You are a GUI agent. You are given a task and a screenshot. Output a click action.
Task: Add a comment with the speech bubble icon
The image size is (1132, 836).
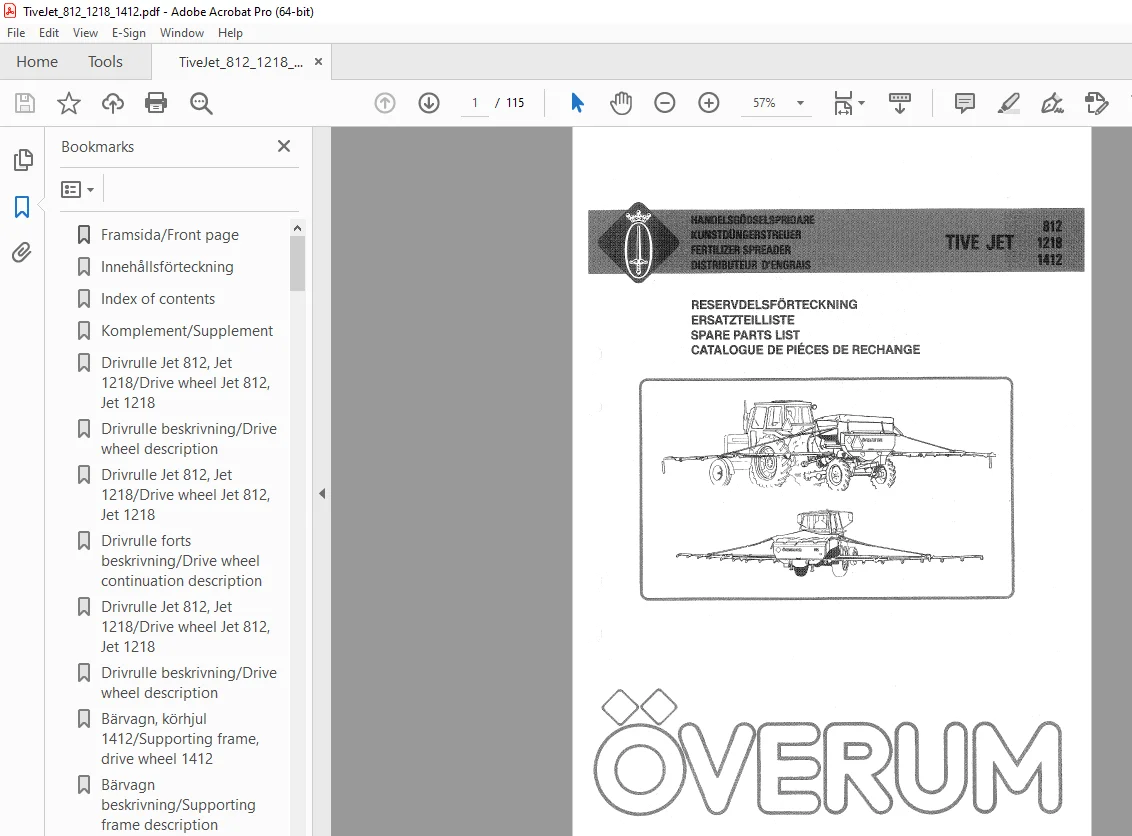pos(965,103)
